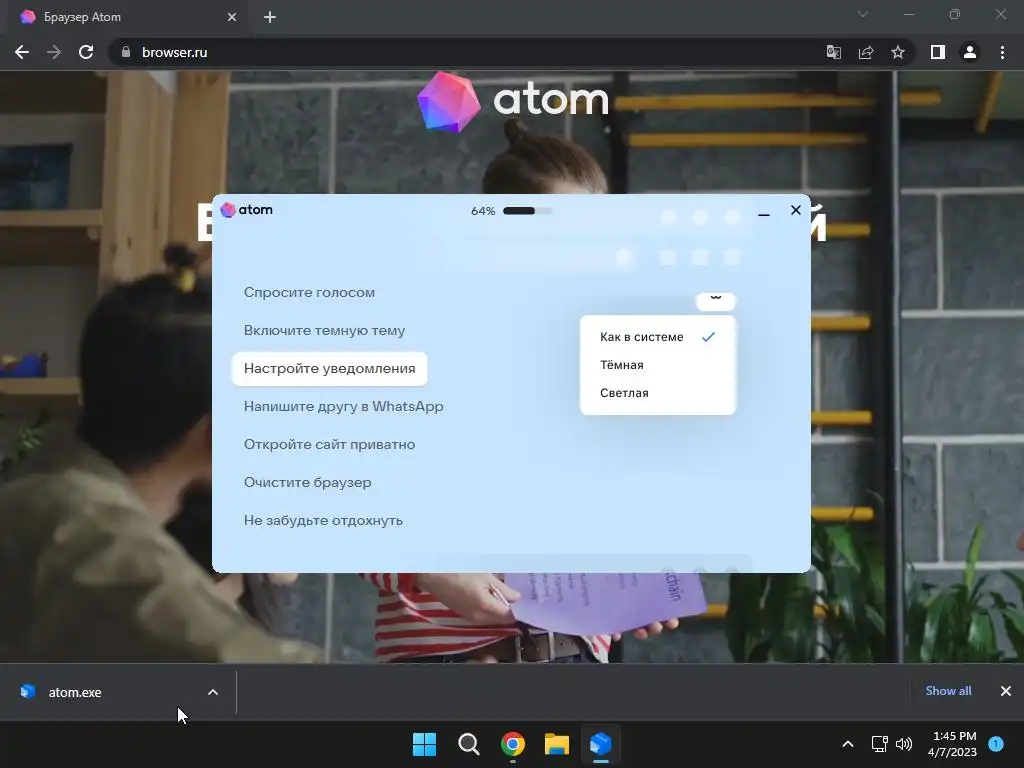This screenshot has height=768, width=1024.
Task: Click the atom logo in installer window
Action: (247, 210)
